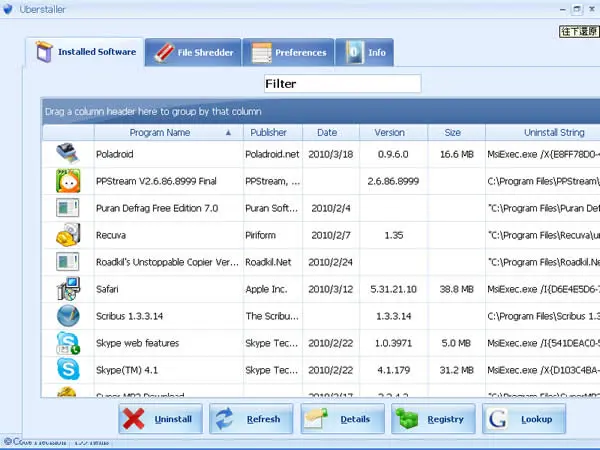Click the Puran Defrag program icon
The height and width of the screenshot is (450, 600).
[68, 208]
